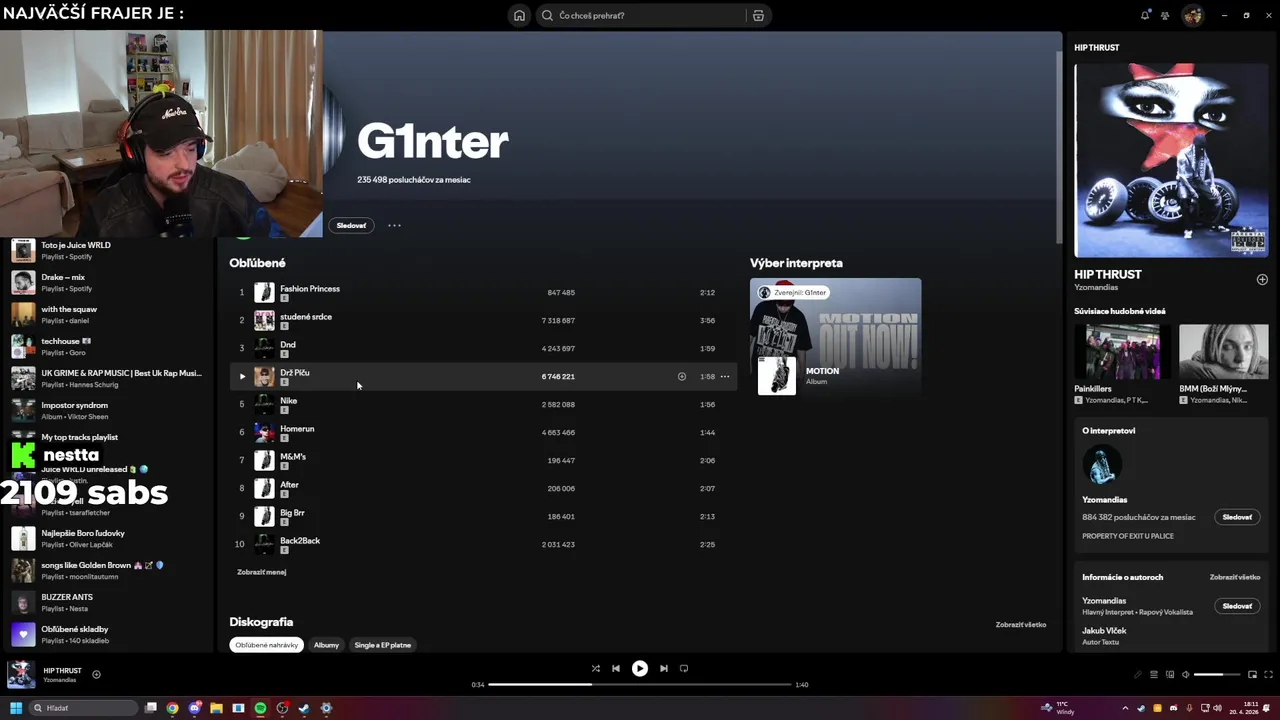
Task: Open the MOTION album artist pick card
Action: pyautogui.click(x=835, y=337)
